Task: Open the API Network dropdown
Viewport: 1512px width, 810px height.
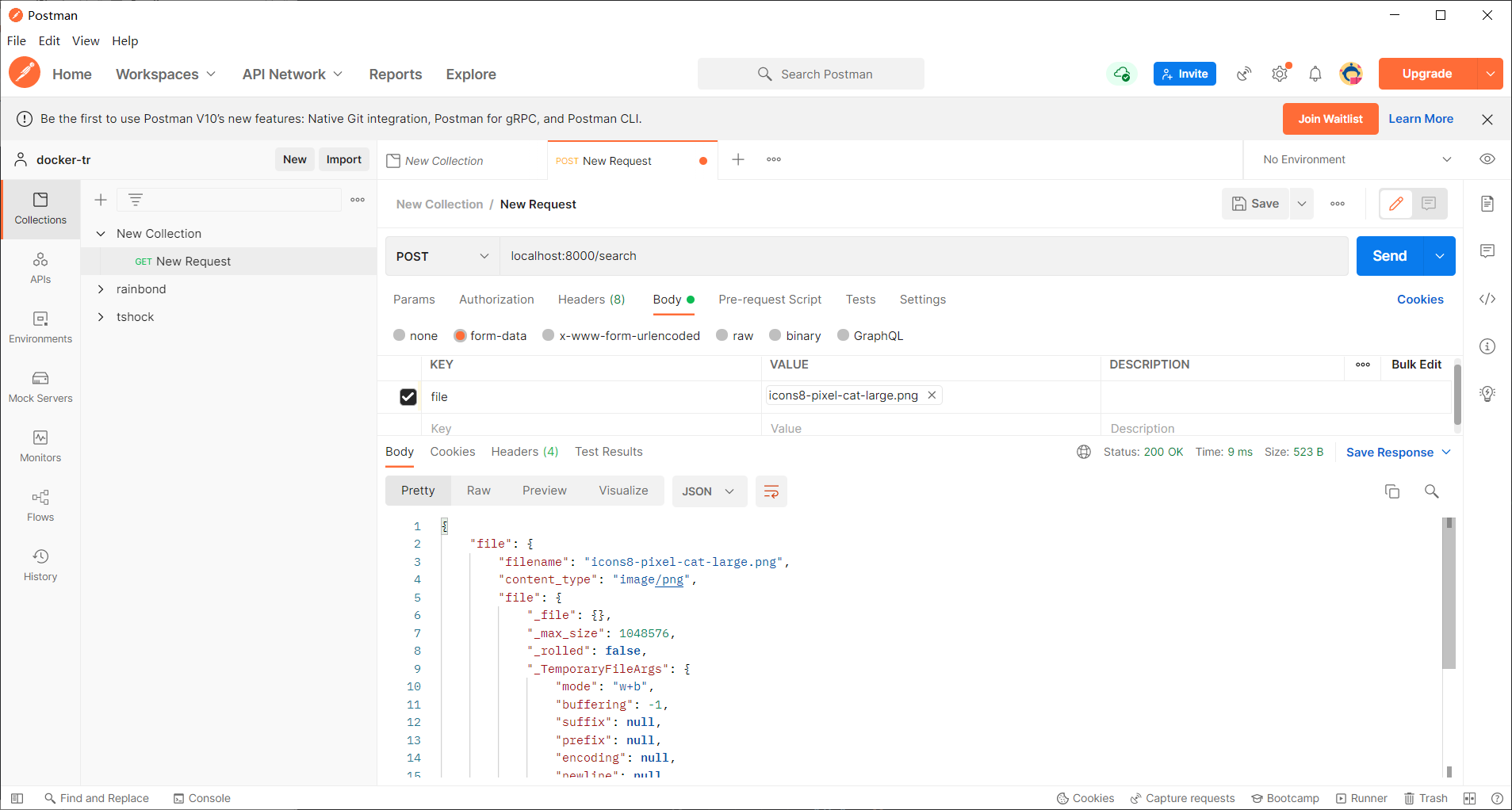Action: coord(293,74)
